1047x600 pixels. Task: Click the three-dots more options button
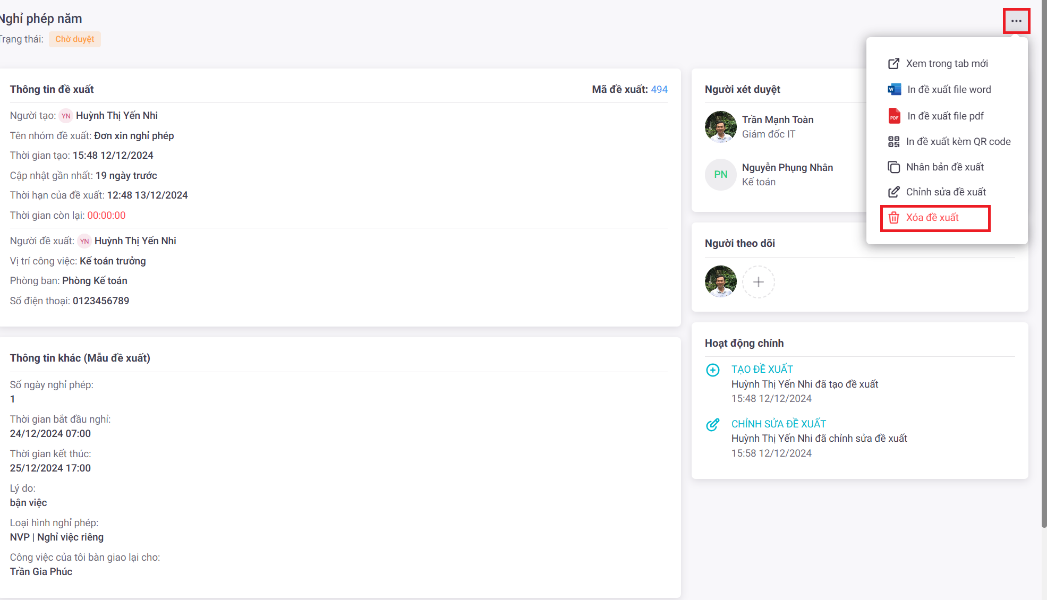click(x=1016, y=21)
